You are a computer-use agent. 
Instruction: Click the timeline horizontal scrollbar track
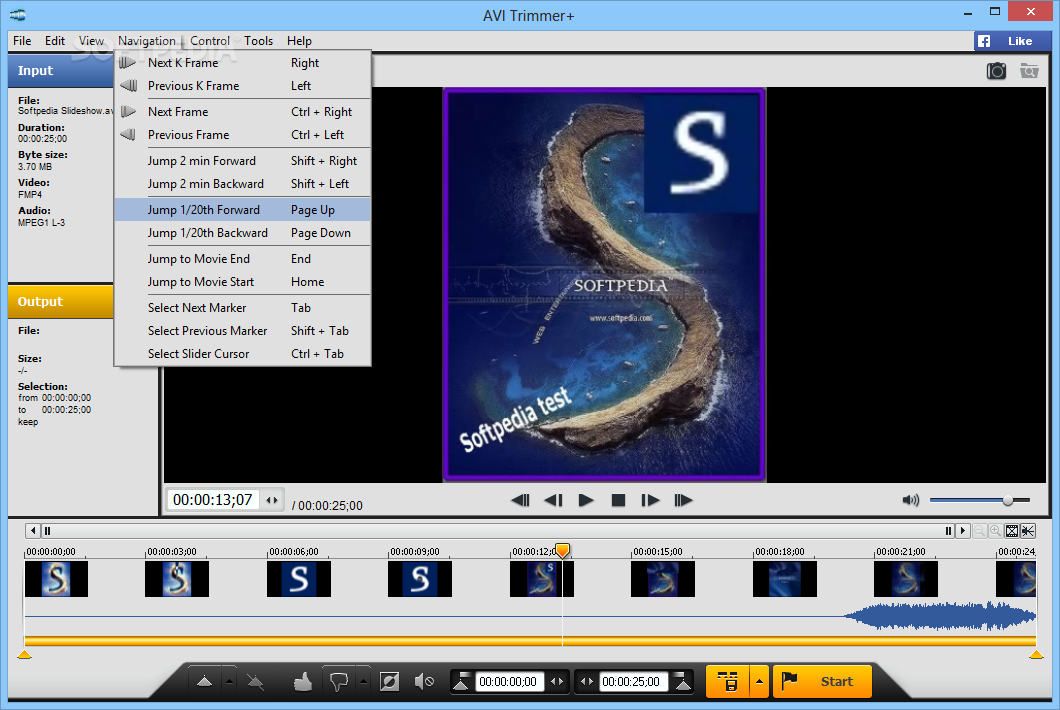coord(498,531)
